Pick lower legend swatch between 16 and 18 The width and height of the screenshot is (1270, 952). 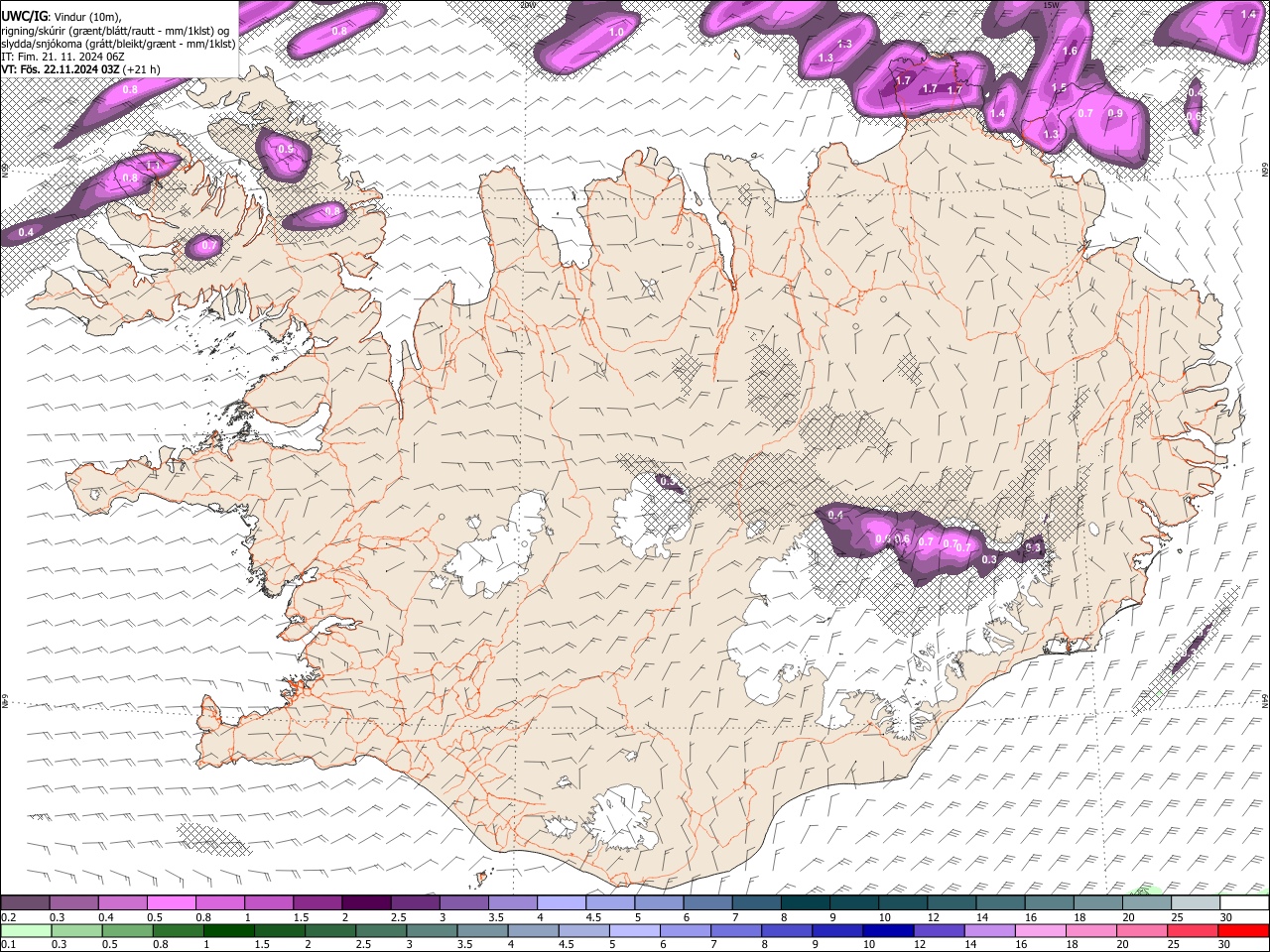[x=1042, y=930]
